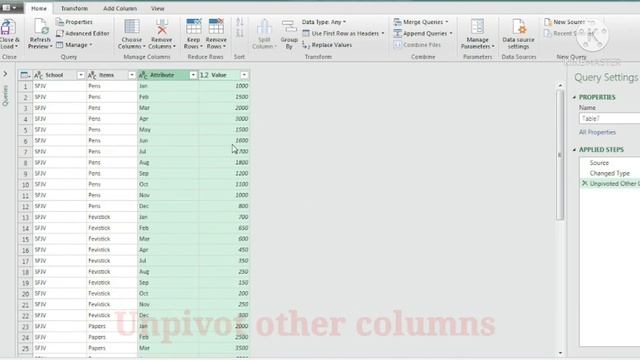Click the Choose Columns icon
Image resolution: width=640 pixels, height=360 pixels.
point(131,27)
